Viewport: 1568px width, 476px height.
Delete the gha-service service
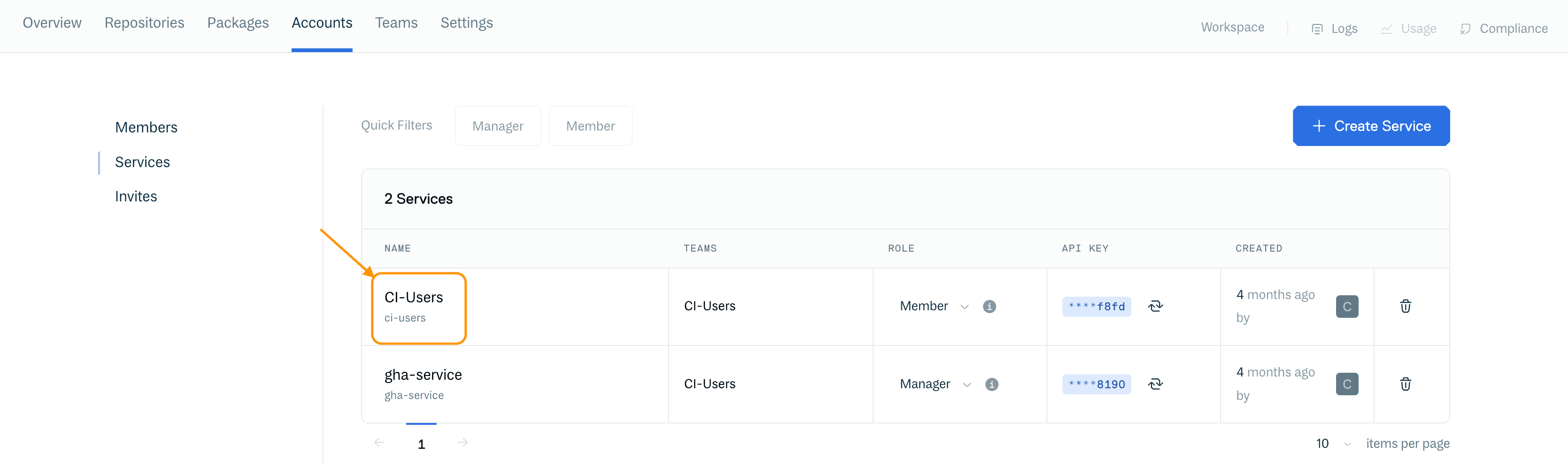point(1406,384)
